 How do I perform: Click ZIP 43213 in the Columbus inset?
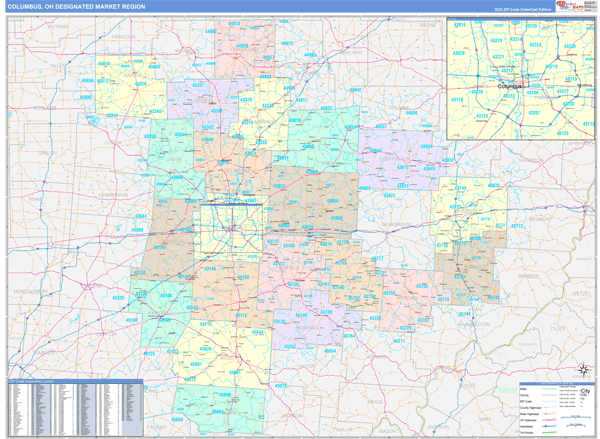[x=571, y=79]
